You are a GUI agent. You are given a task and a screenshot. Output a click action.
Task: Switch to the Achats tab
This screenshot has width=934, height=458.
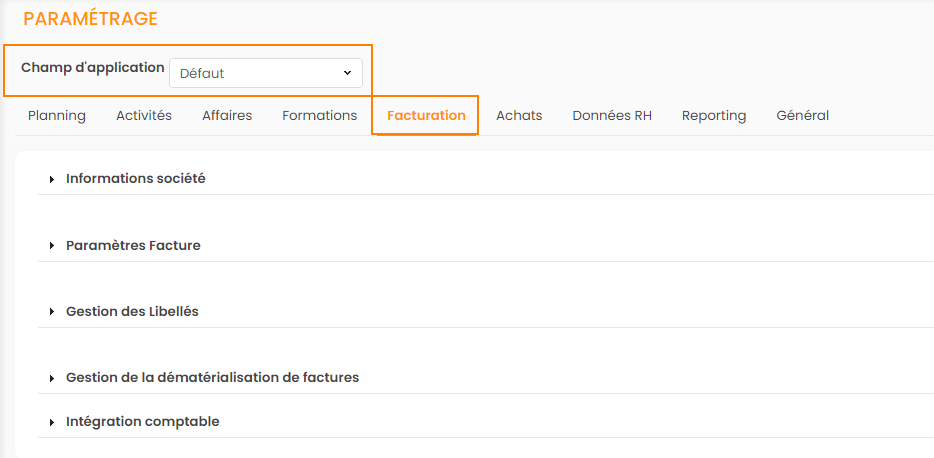pos(519,115)
